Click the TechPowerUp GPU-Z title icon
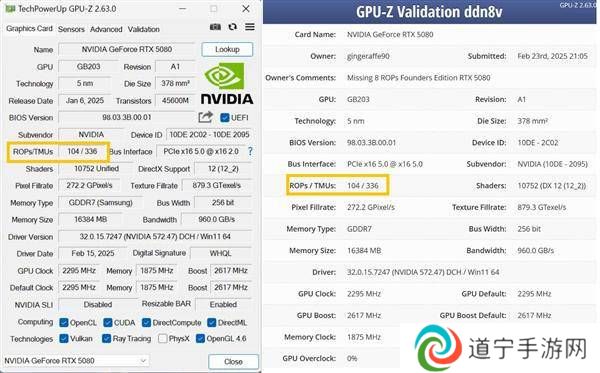The image size is (600, 373). [x=10, y=8]
